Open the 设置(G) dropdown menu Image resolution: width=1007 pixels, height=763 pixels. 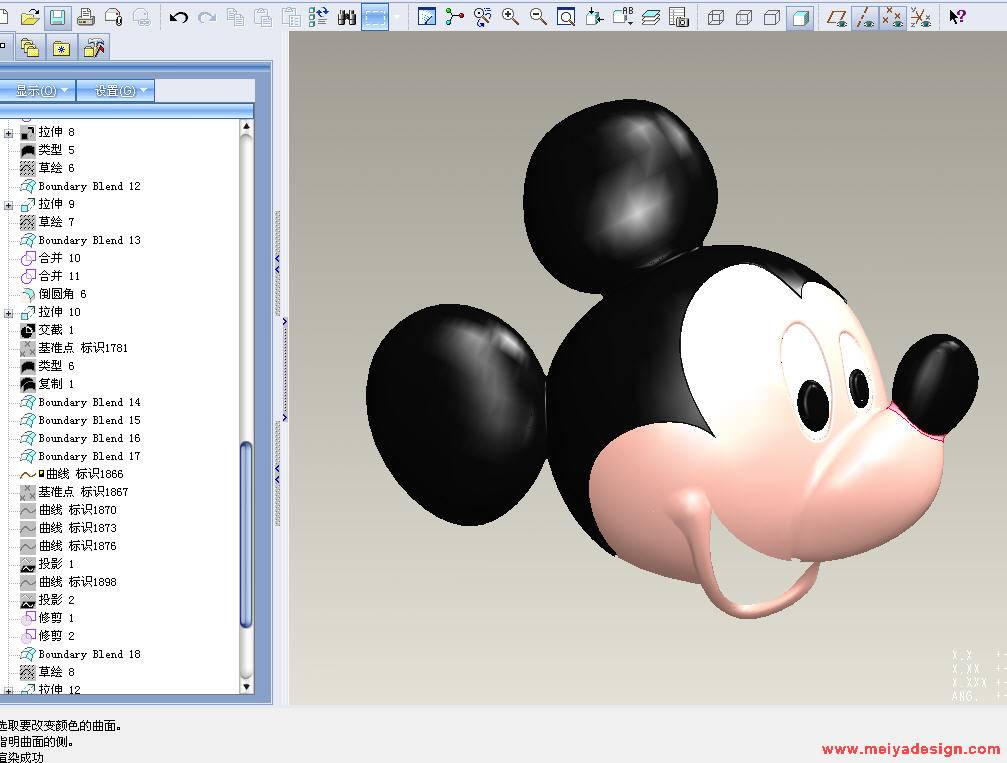click(116, 91)
